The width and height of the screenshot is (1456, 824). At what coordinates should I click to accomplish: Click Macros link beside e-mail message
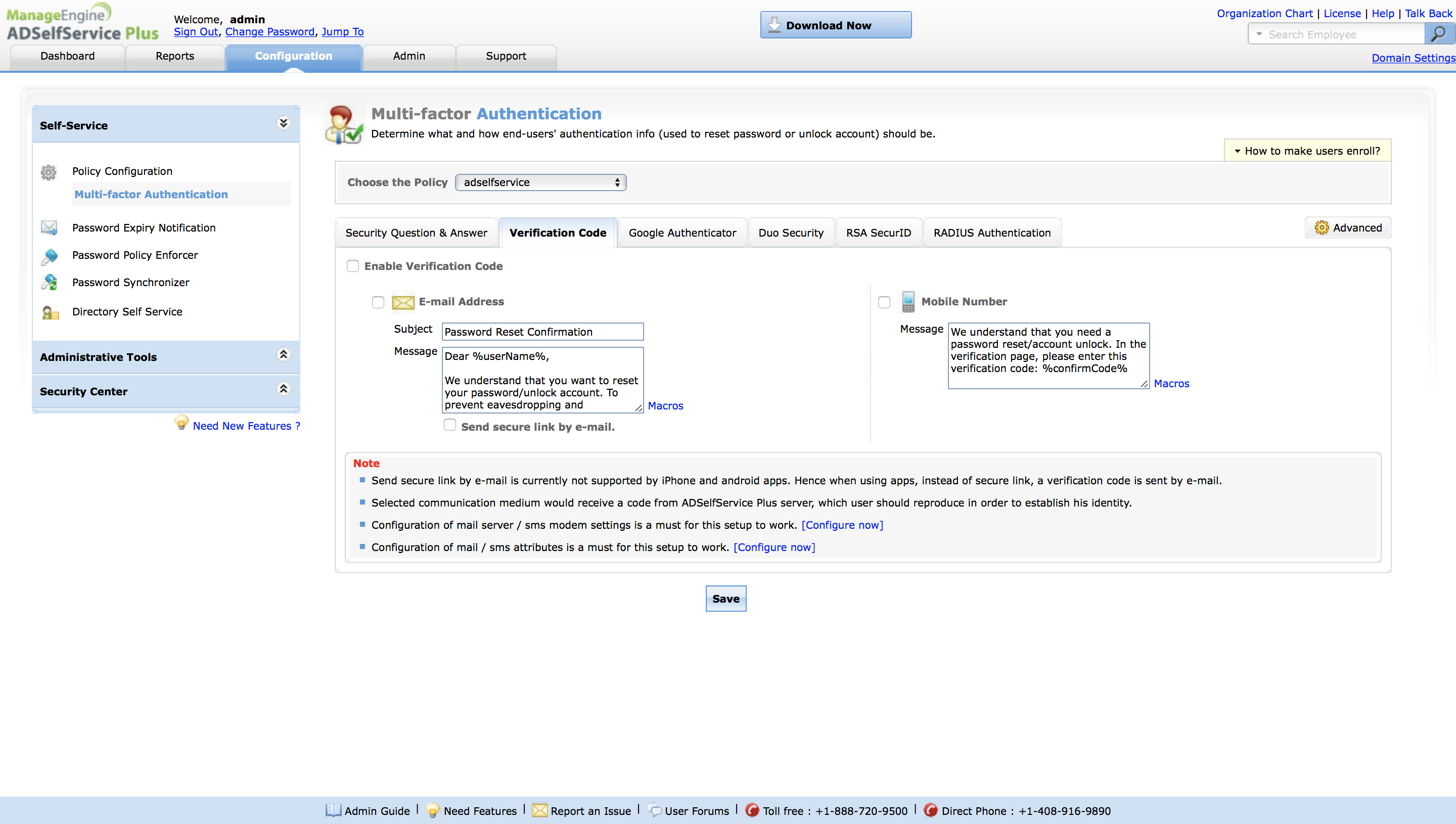(x=665, y=406)
